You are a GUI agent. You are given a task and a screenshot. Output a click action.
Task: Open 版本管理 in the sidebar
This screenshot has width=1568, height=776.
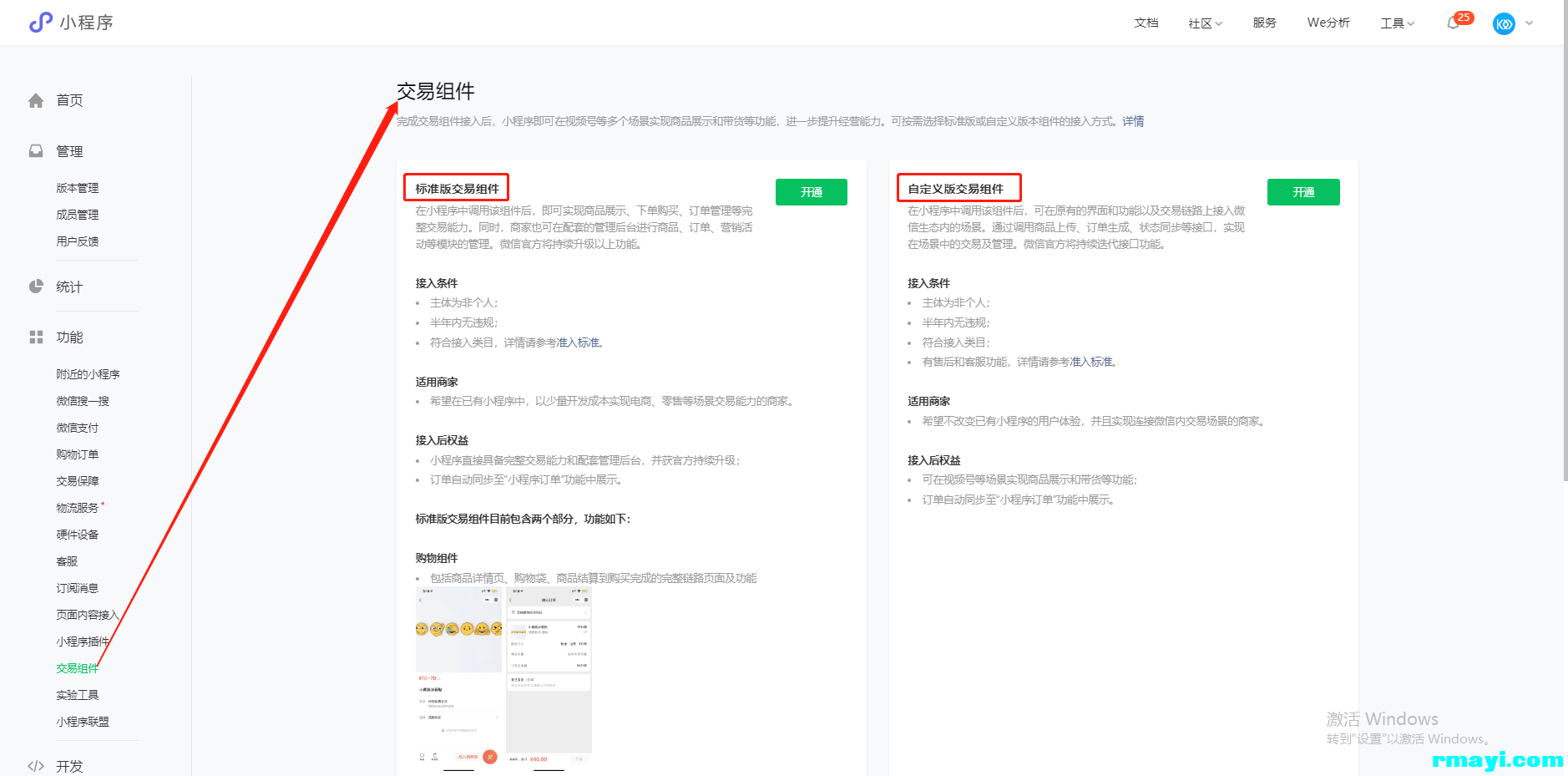click(x=78, y=188)
